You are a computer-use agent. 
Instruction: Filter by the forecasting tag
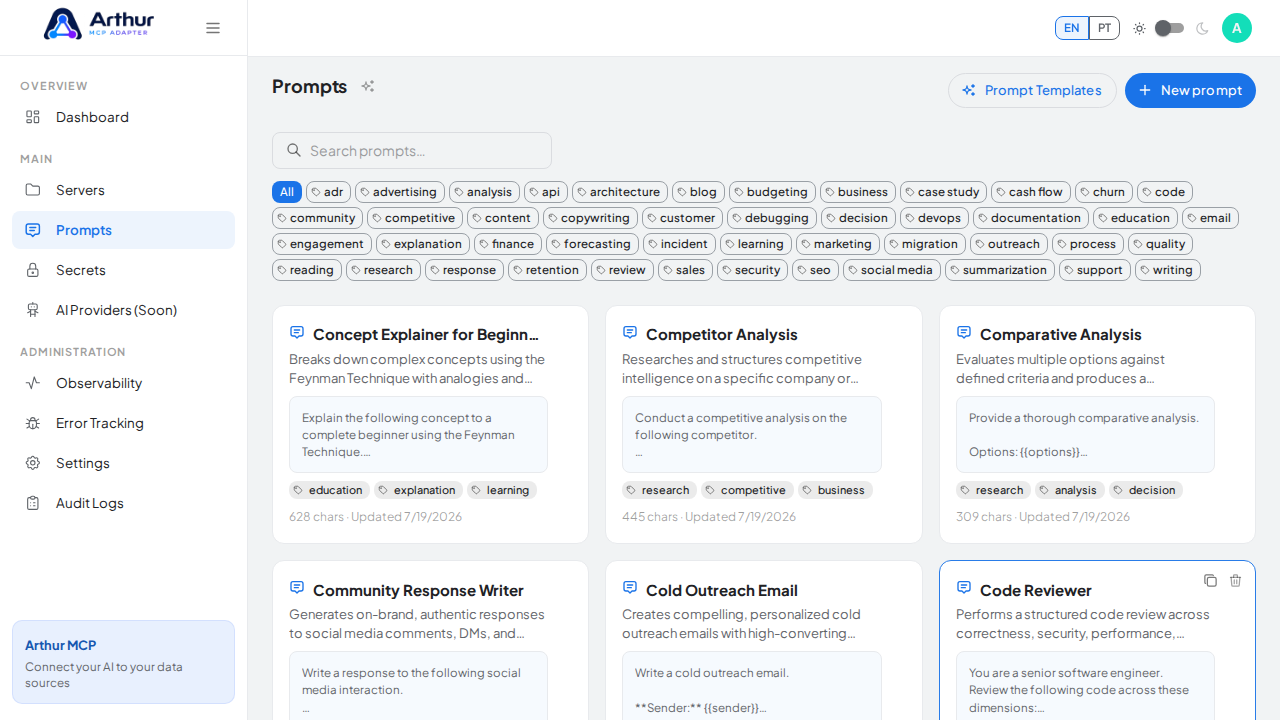tap(592, 244)
